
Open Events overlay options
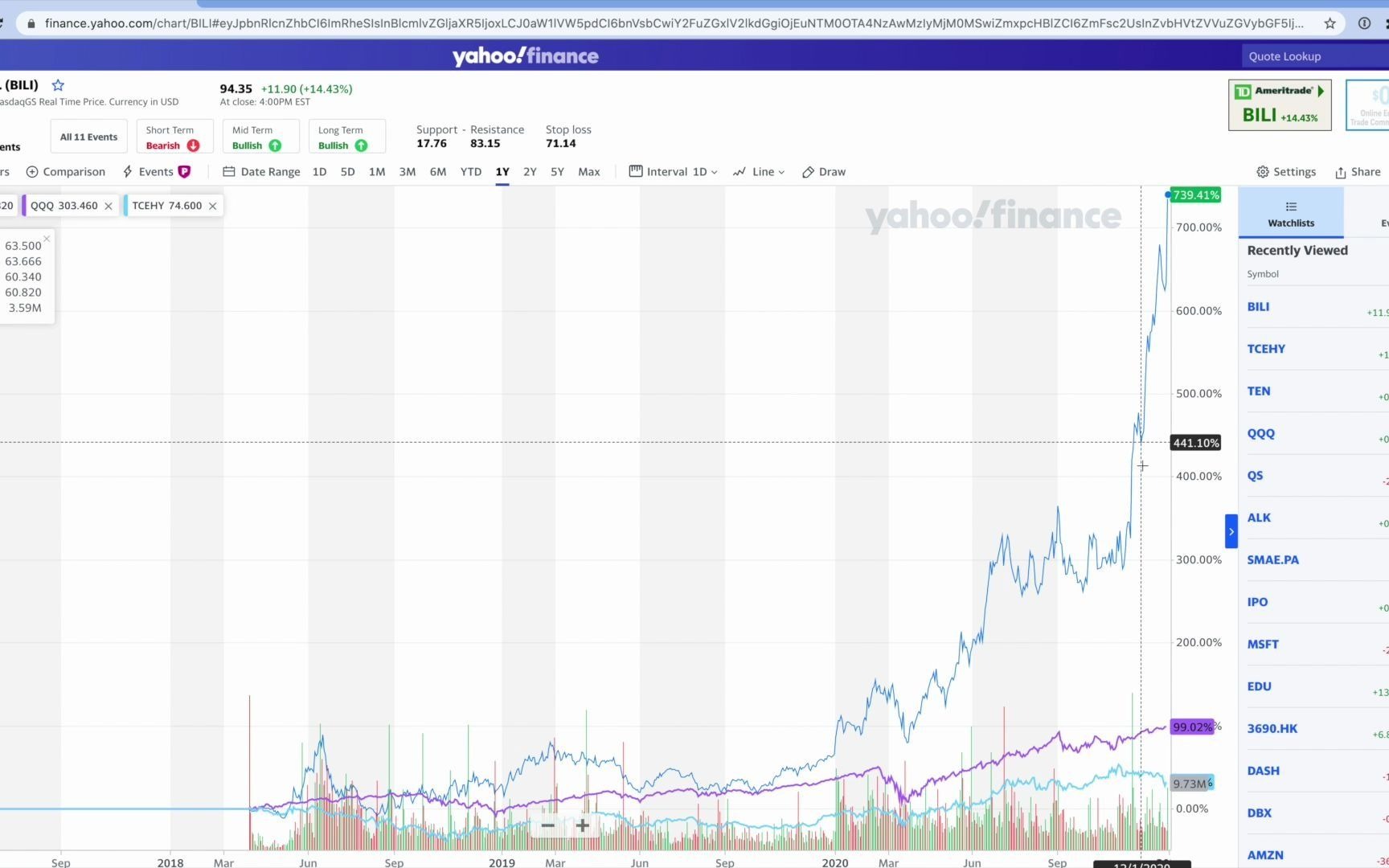coord(156,172)
